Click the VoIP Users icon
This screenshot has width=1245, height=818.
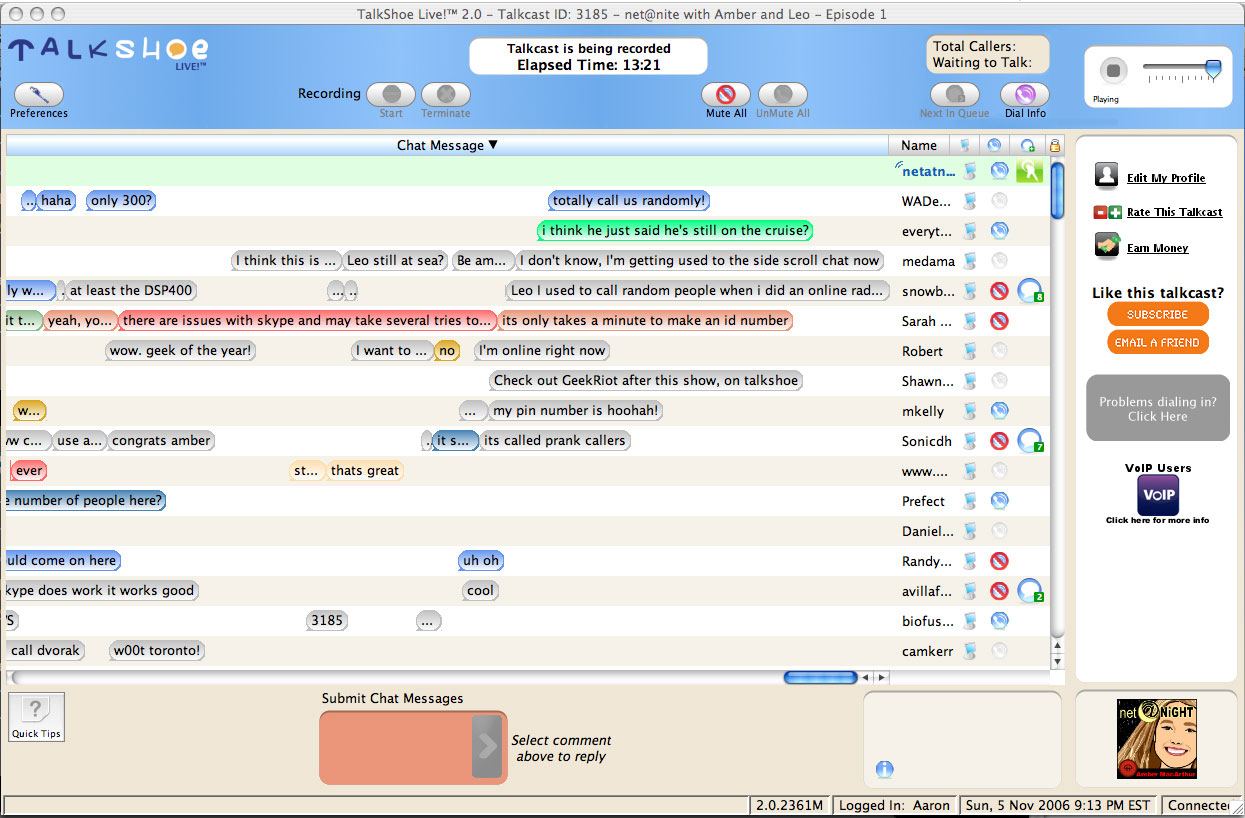1158,494
